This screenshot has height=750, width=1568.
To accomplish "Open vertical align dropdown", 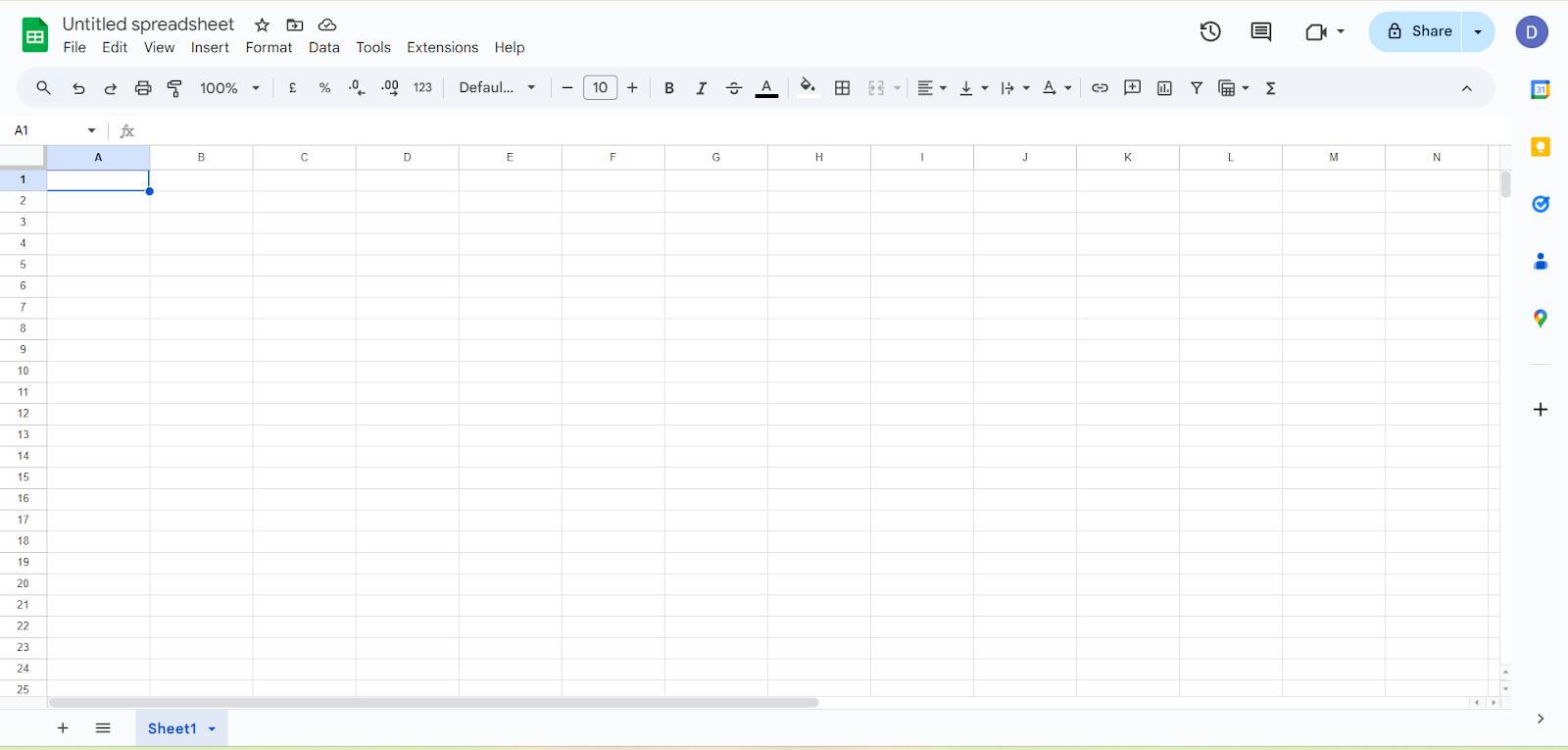I will 974,88.
